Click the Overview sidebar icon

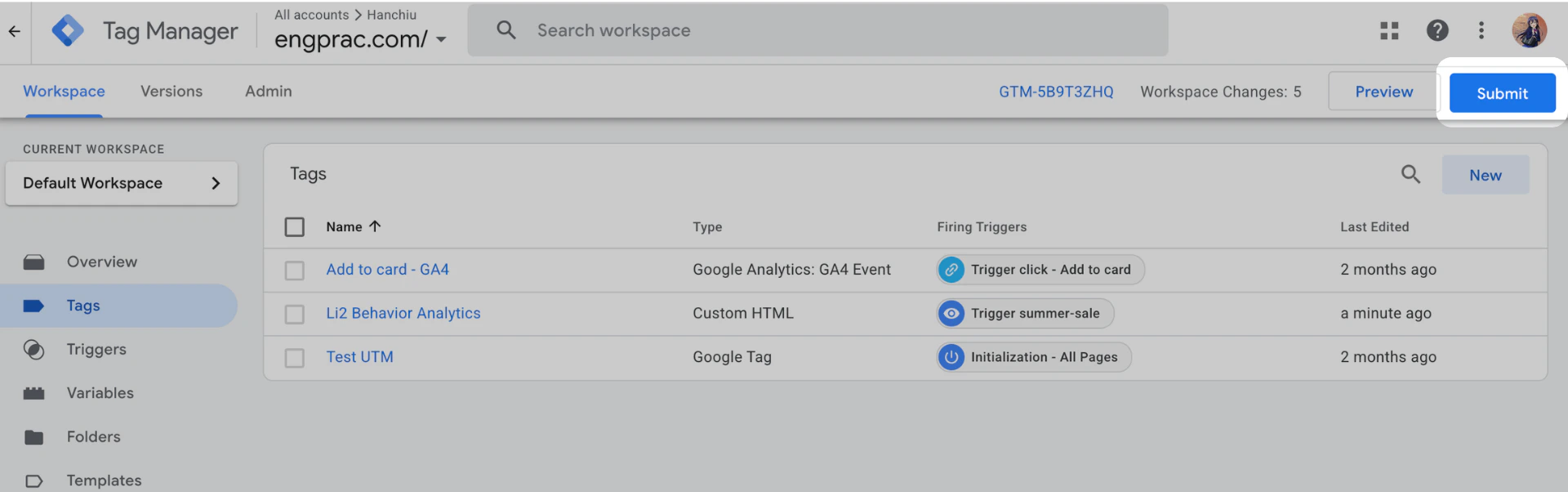(x=33, y=262)
